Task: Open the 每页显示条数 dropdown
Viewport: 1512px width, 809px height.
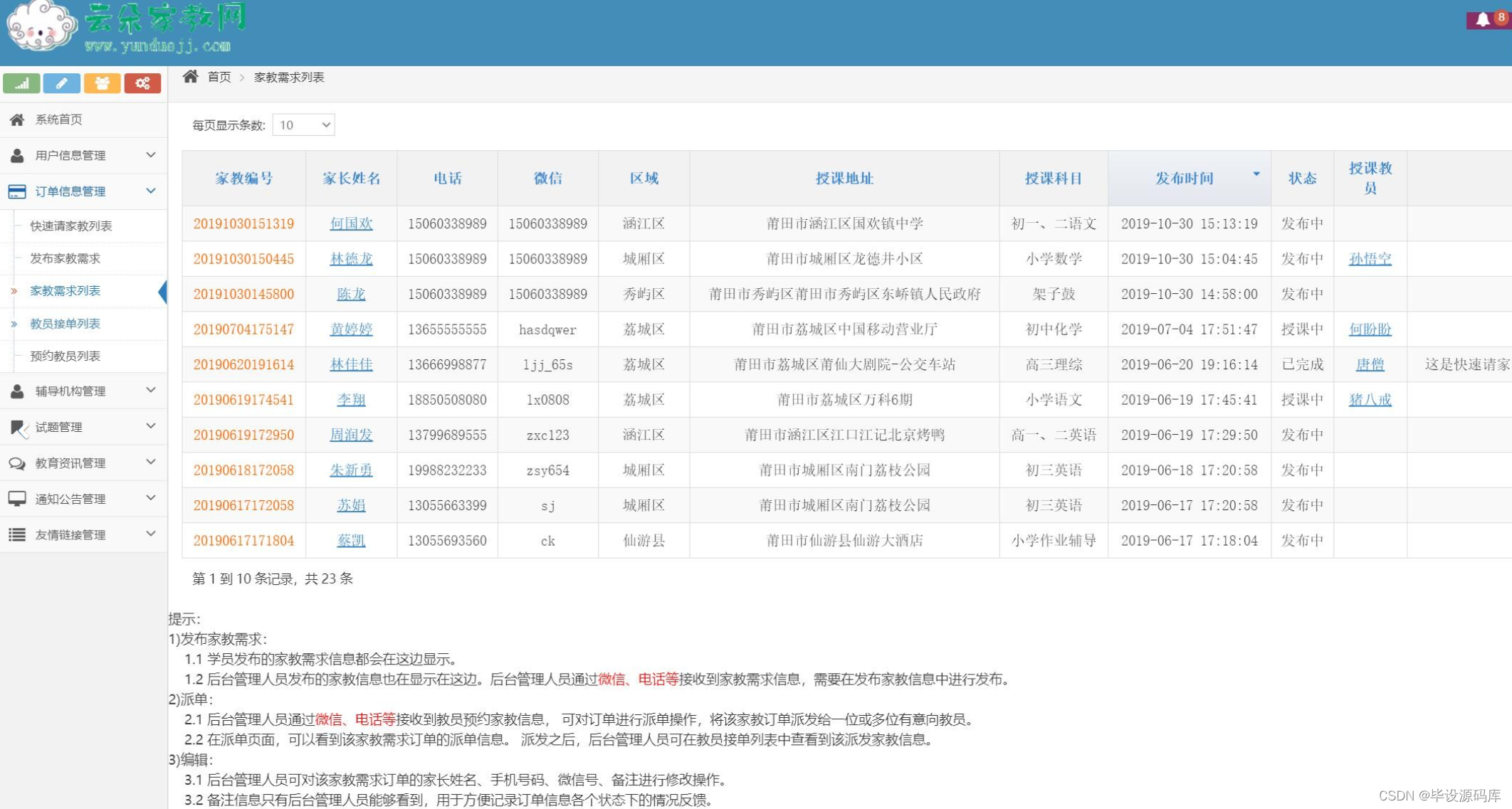Action: pyautogui.click(x=304, y=125)
